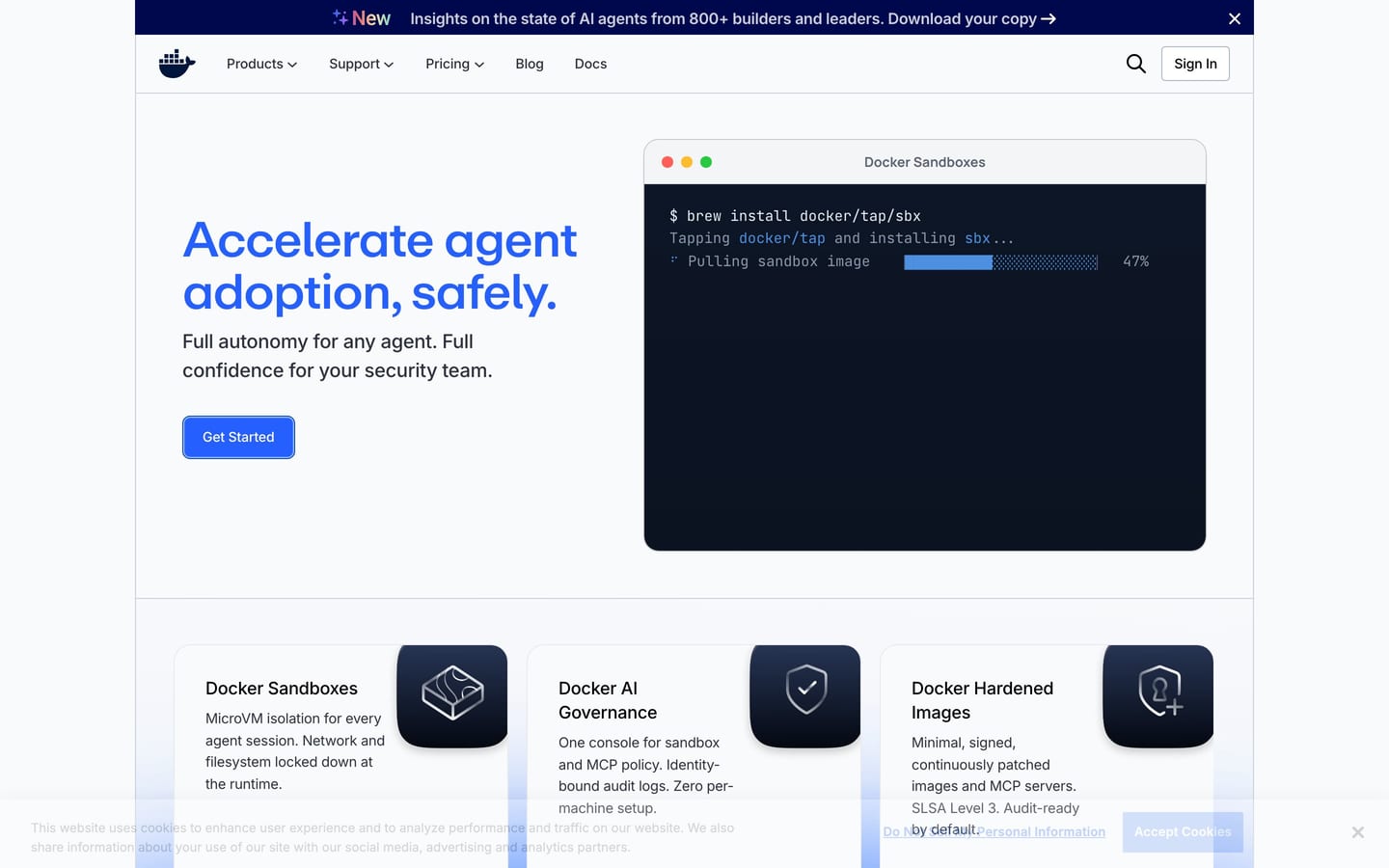Expand the Support menu
1389x868 pixels.
(x=361, y=64)
